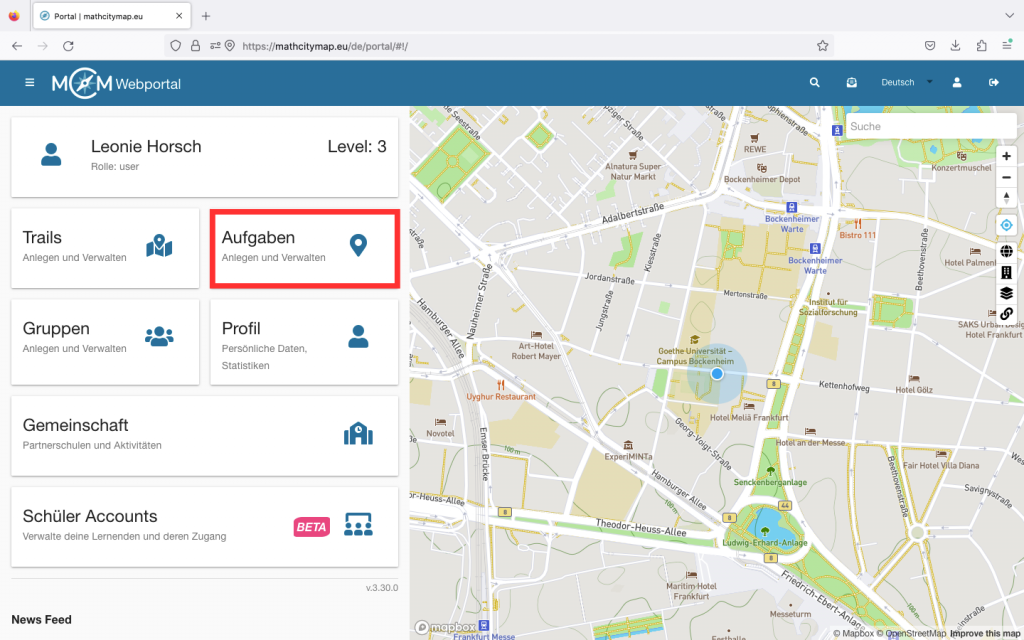Open the inbox messages icon

click(x=851, y=83)
